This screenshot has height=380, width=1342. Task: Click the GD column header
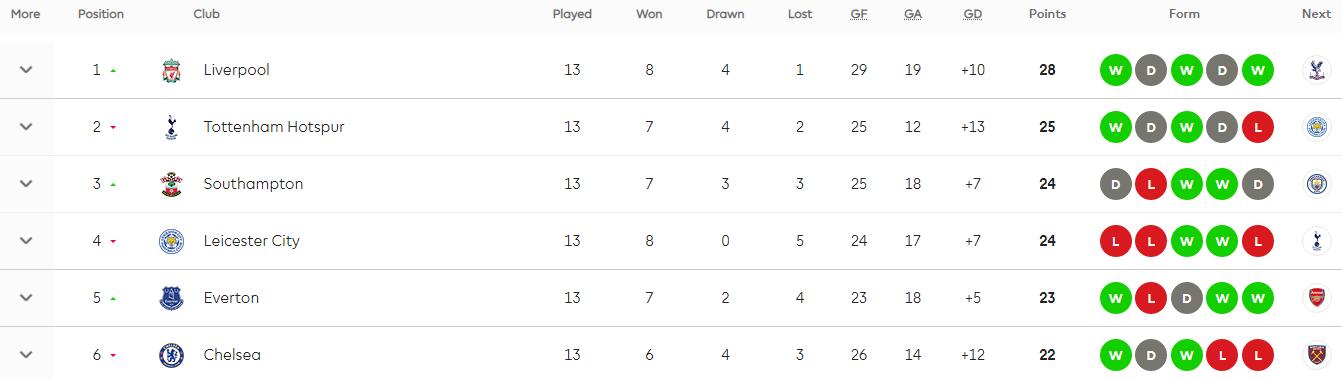coord(972,14)
